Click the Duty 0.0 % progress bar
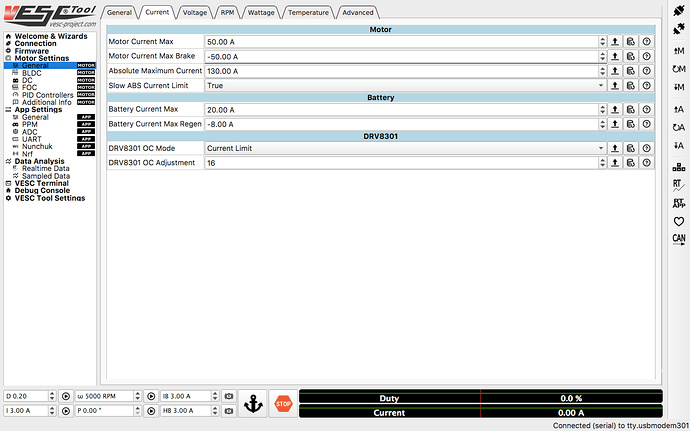The image size is (690, 431). (x=480, y=397)
